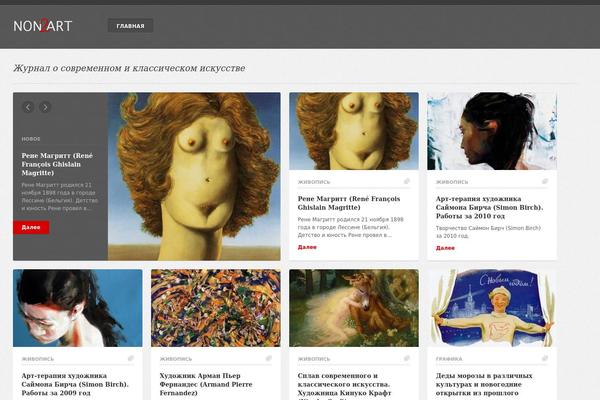
Task: Click ЖИВОПИСЬ category on Арман Фернандес card
Action: (176, 359)
